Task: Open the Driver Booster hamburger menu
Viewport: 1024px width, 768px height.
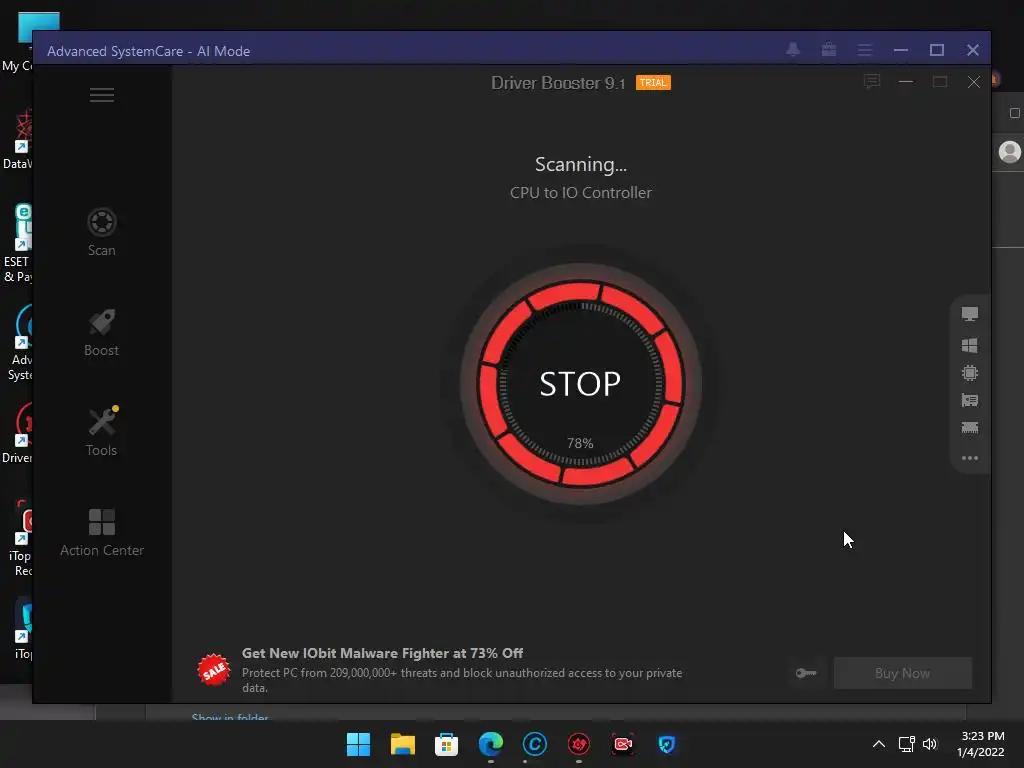Action: pyautogui.click(x=102, y=95)
